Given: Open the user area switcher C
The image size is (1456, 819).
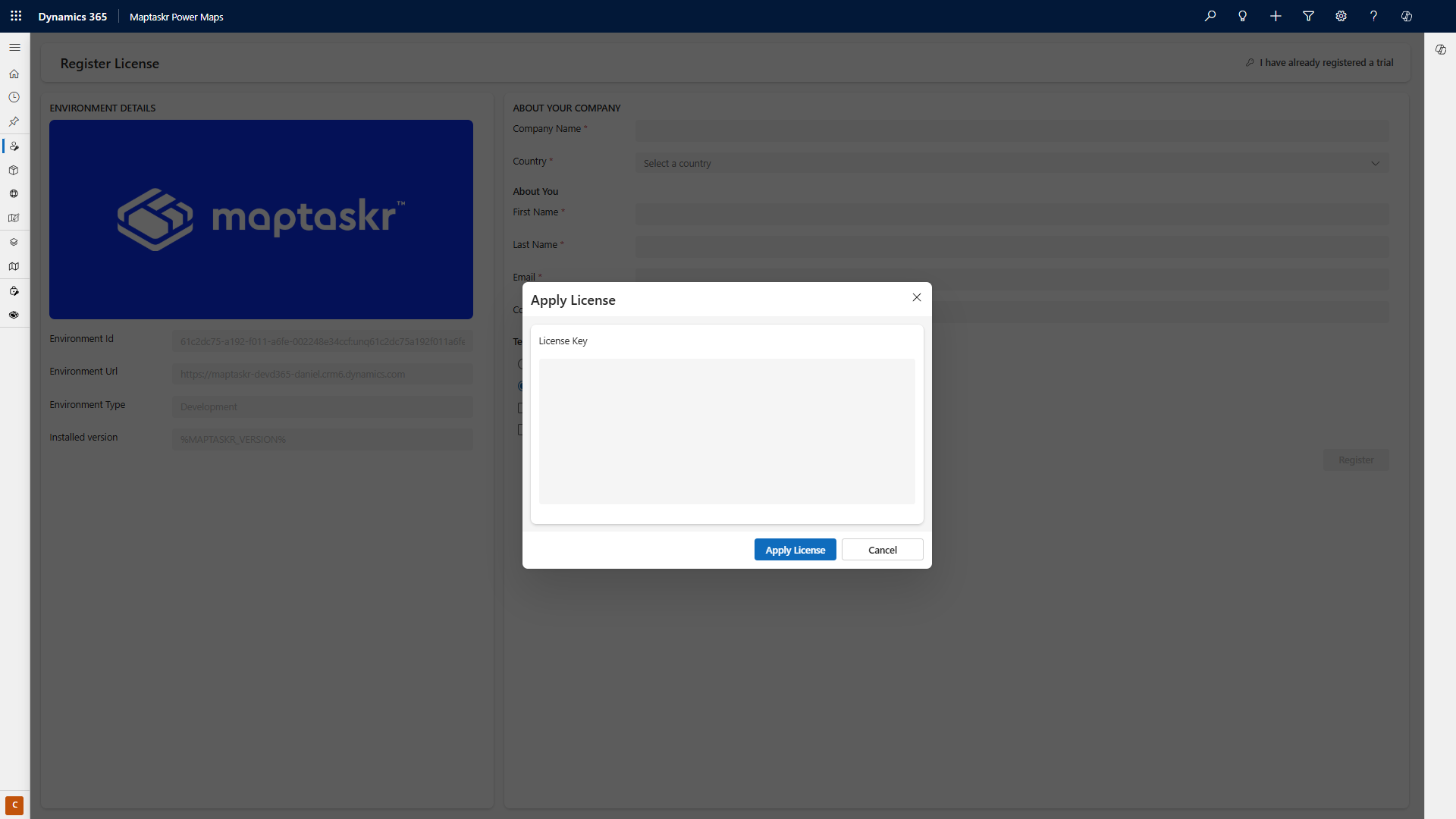Looking at the screenshot, I should [x=14, y=805].
